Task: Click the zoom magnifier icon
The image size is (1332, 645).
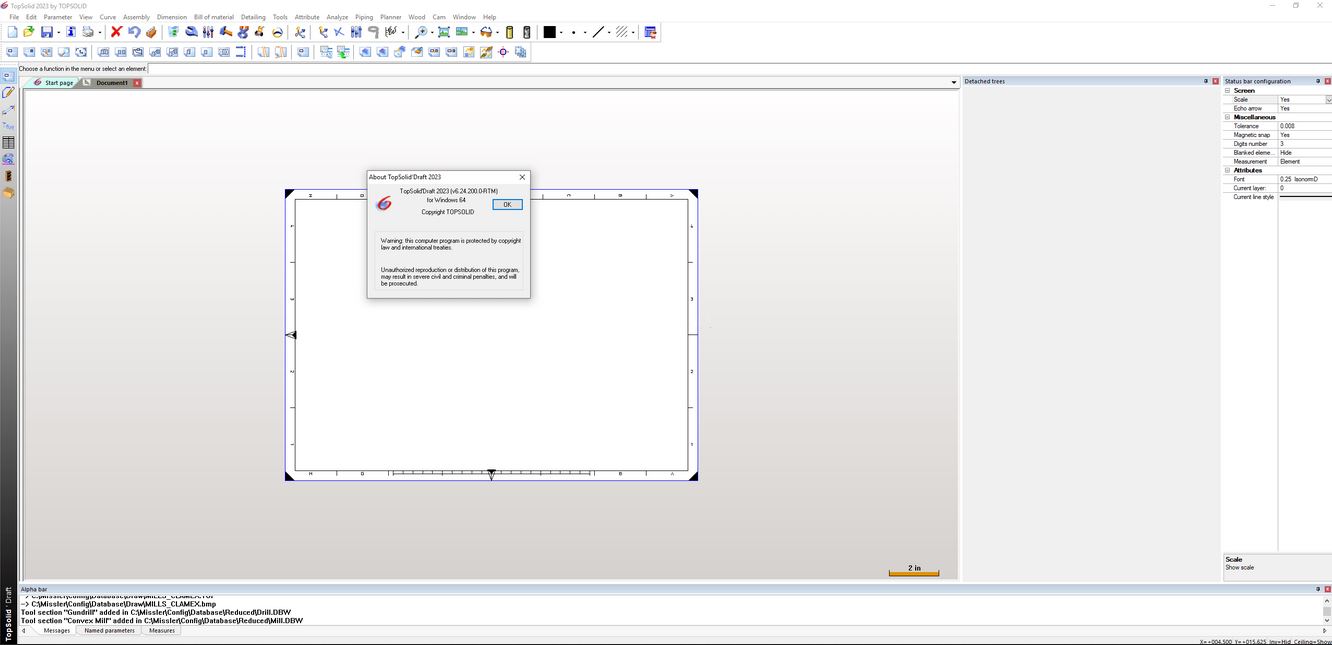Action: [421, 32]
